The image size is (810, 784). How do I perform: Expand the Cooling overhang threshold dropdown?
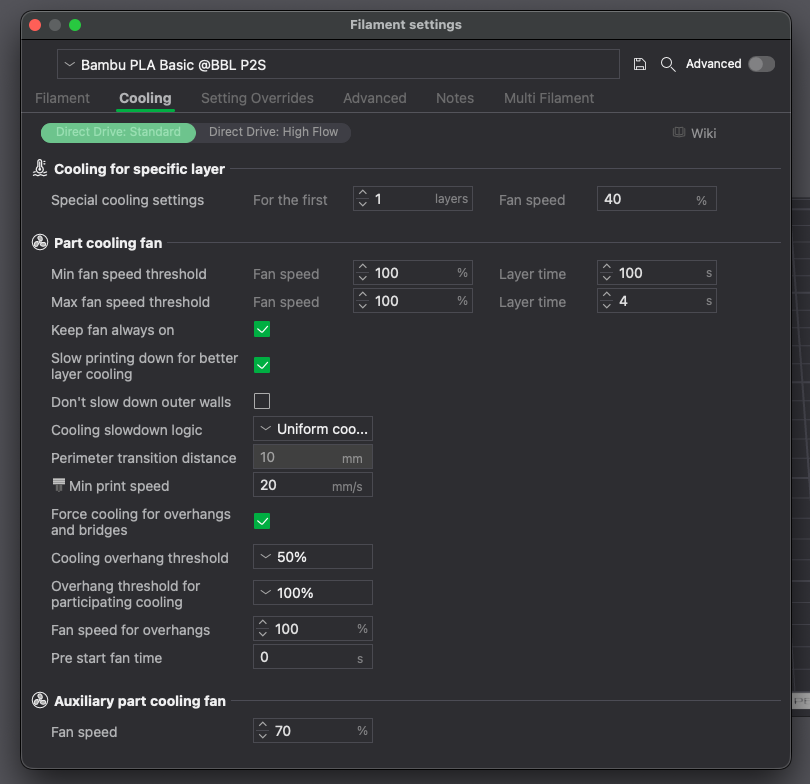313,556
